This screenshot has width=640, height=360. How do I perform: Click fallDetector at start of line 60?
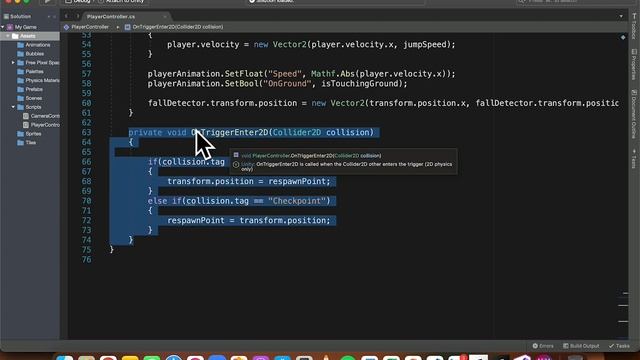[177, 104]
